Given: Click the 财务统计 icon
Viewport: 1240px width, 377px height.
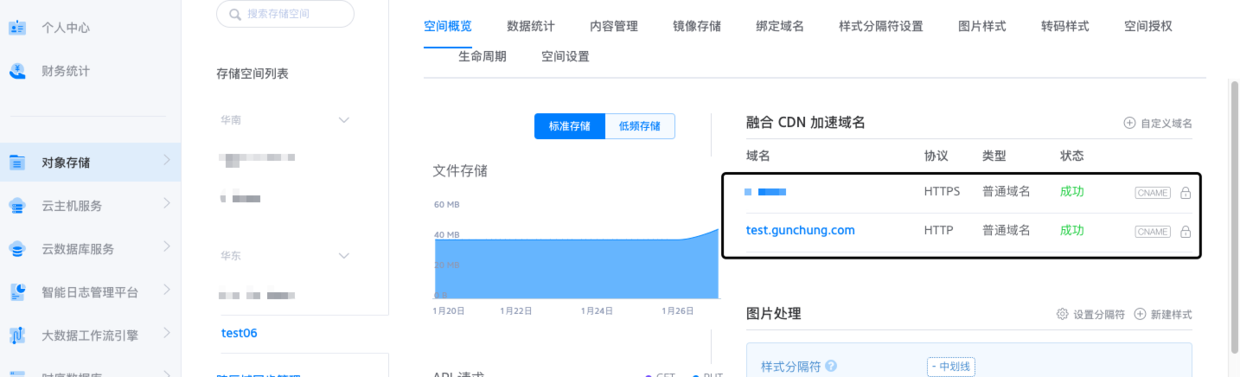Looking at the screenshot, I should pyautogui.click(x=17, y=71).
